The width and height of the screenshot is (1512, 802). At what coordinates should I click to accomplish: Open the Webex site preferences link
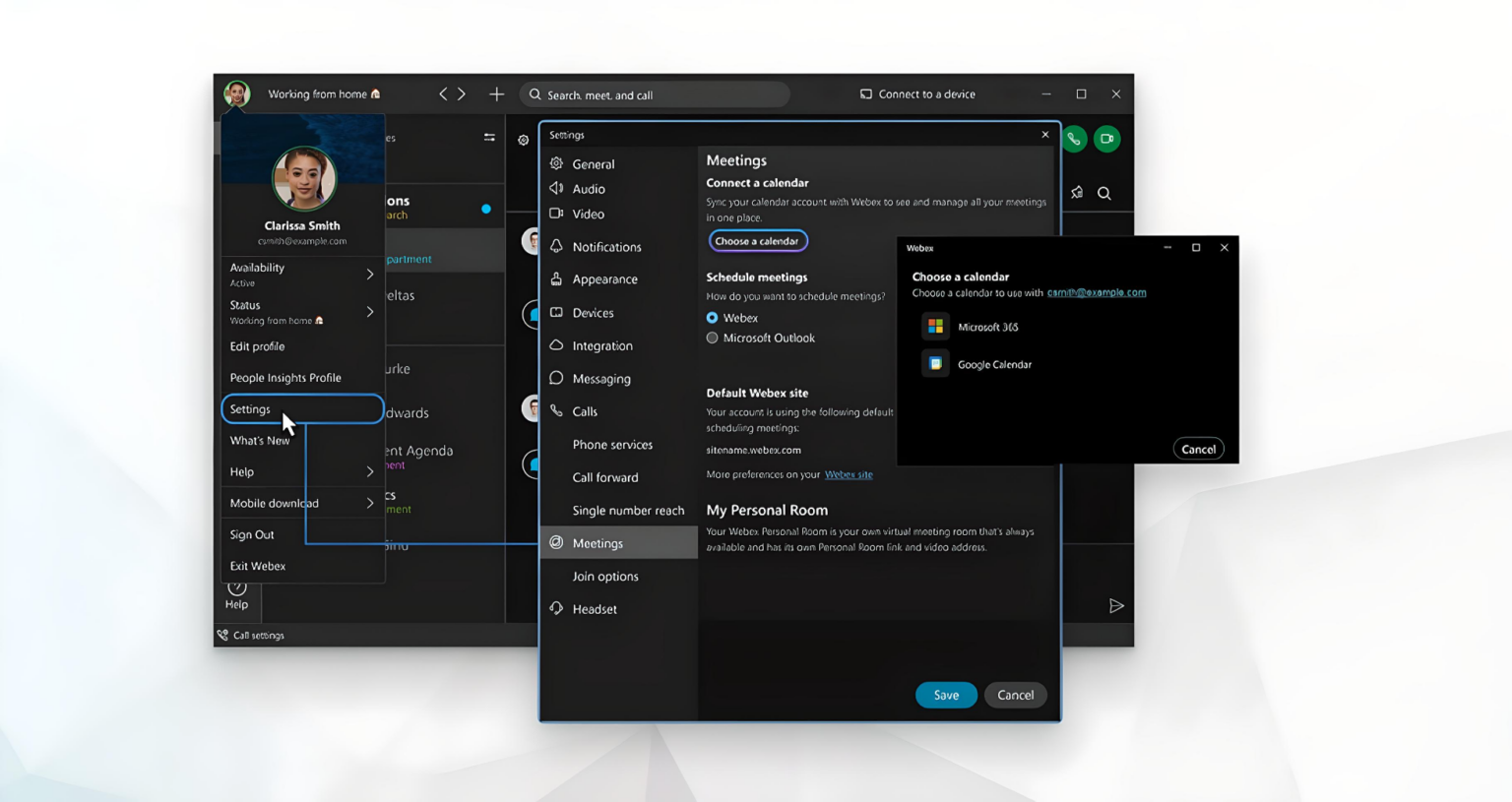pos(849,473)
